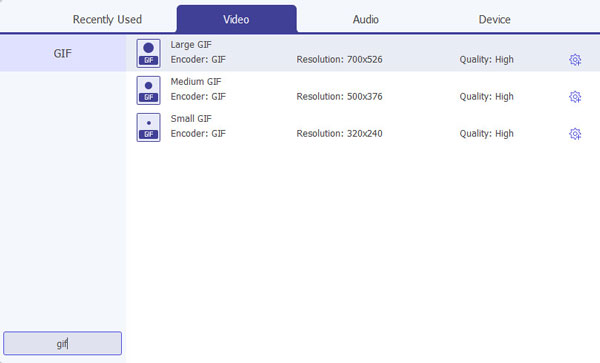This screenshot has height=363, width=600.
Task: Click the Medium GIF format icon
Action: (148, 90)
